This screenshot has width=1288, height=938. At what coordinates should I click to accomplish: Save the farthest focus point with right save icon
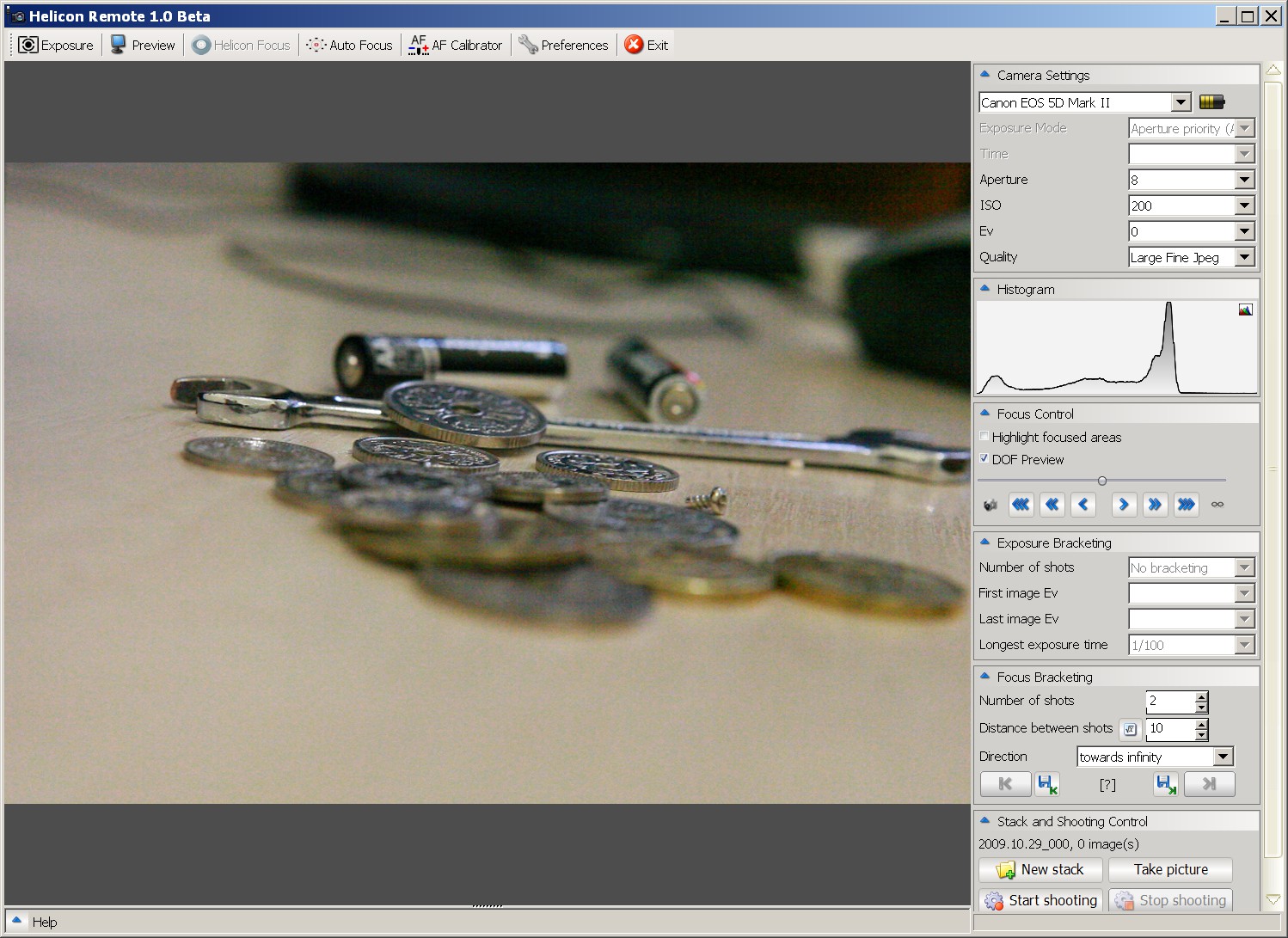click(x=1165, y=784)
